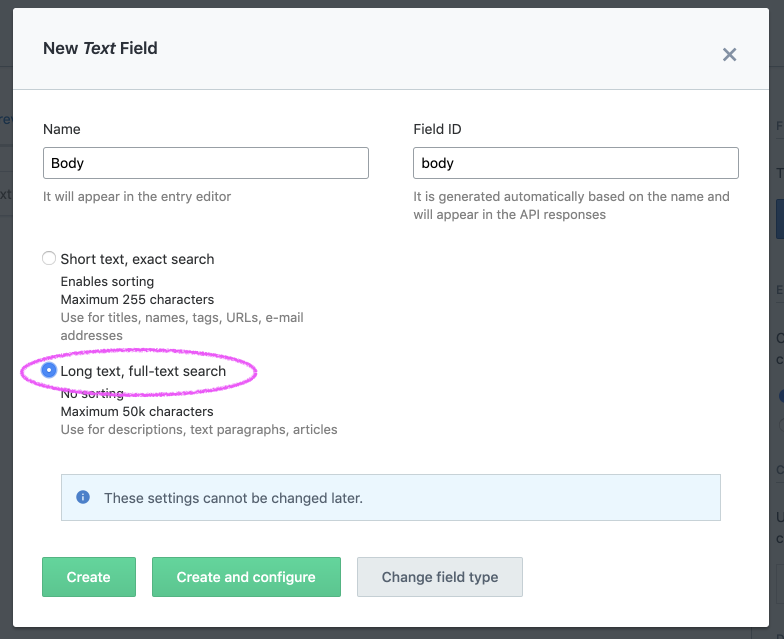This screenshot has height=639, width=784.
Task: Focus the Field ID input box
Action: [575, 163]
